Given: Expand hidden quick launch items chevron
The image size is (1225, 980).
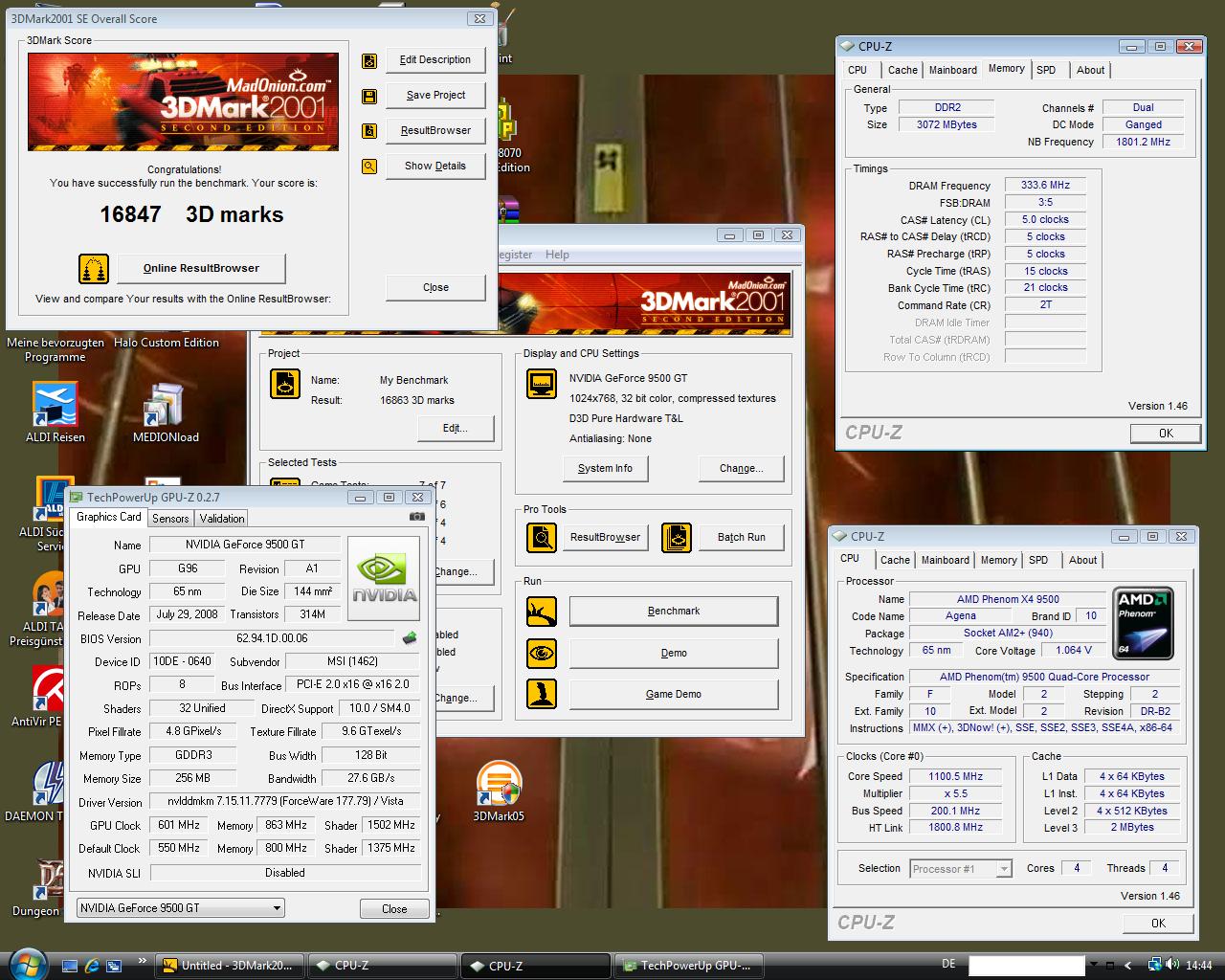Looking at the screenshot, I should pos(142,960).
